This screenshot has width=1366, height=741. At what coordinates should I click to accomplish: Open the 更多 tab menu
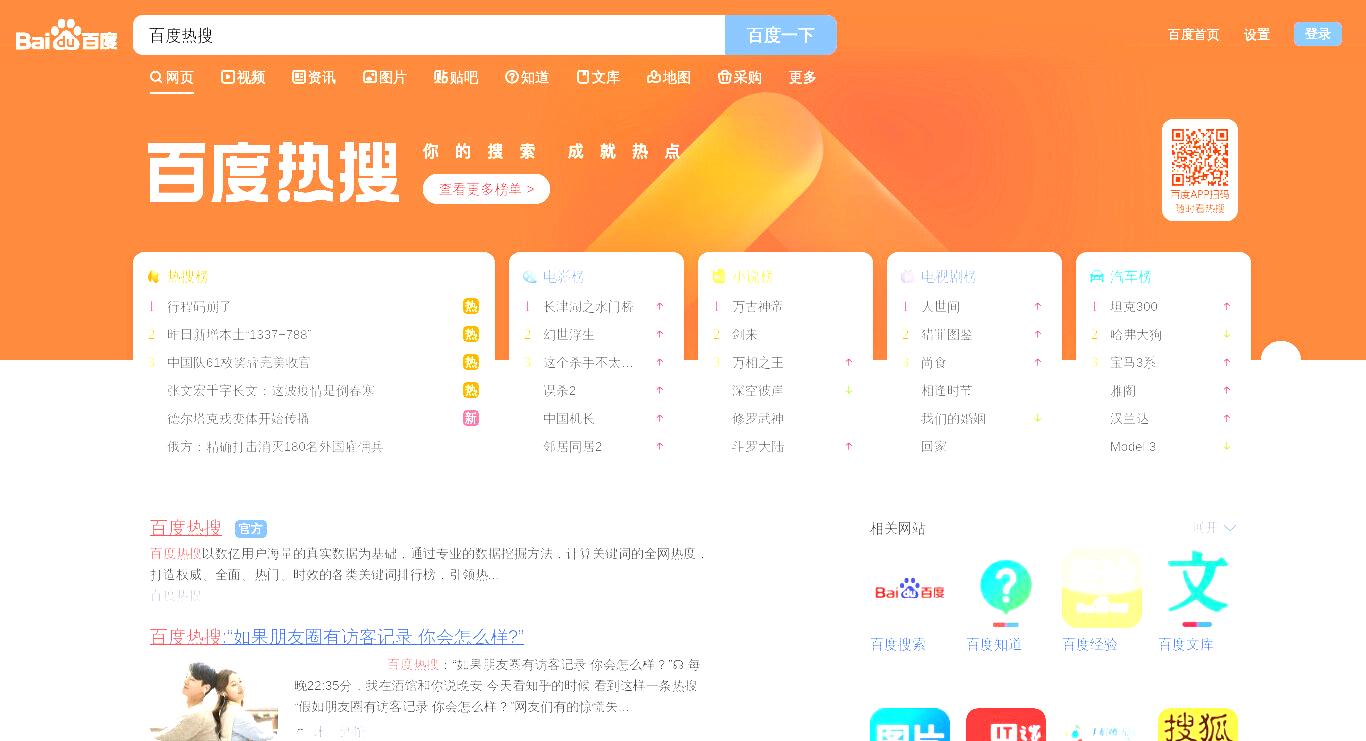pyautogui.click(x=803, y=77)
